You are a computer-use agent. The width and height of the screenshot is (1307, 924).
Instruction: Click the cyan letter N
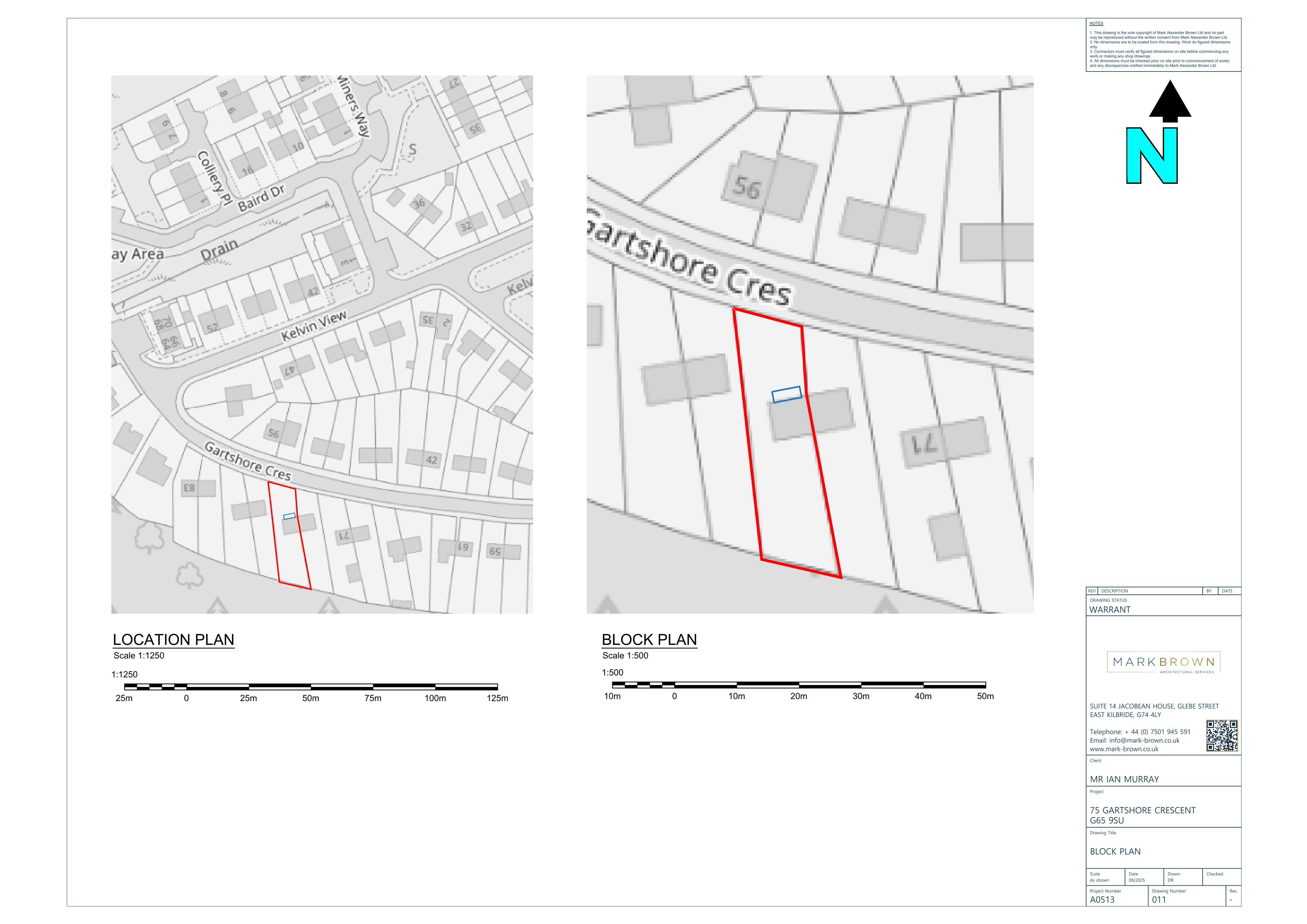point(1152,155)
